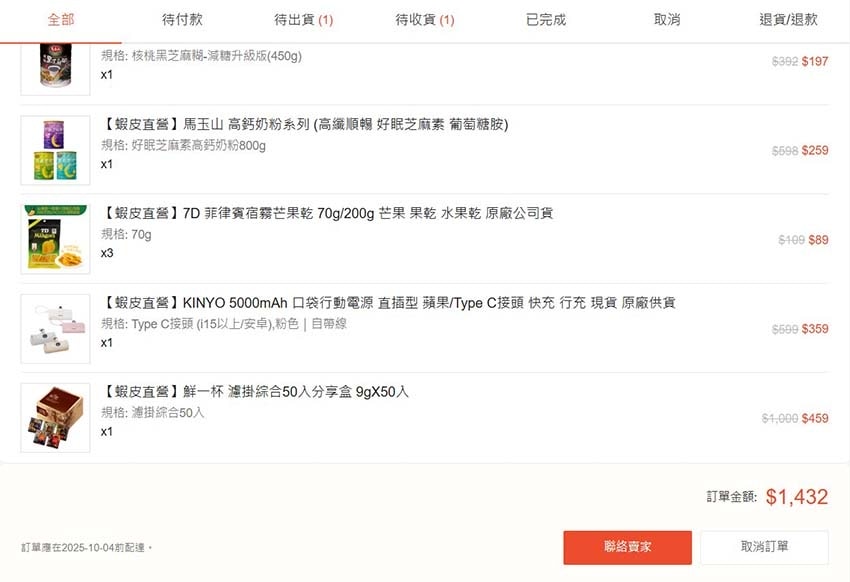
Task: Switch to the 待付款 tab
Action: click(x=182, y=20)
